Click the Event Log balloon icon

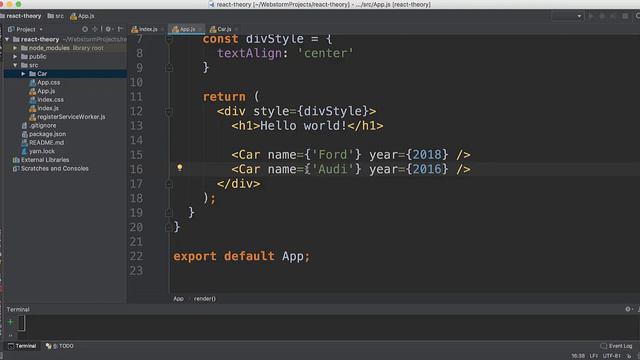pos(603,346)
